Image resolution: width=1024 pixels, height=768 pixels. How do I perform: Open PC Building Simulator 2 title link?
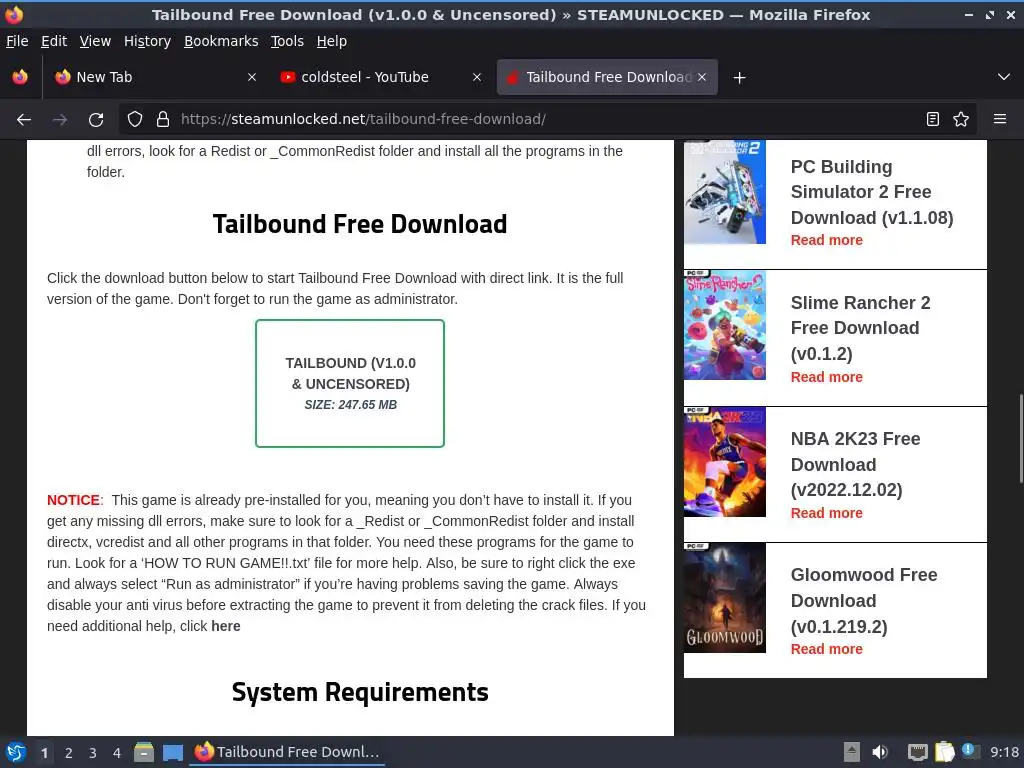[x=872, y=192]
